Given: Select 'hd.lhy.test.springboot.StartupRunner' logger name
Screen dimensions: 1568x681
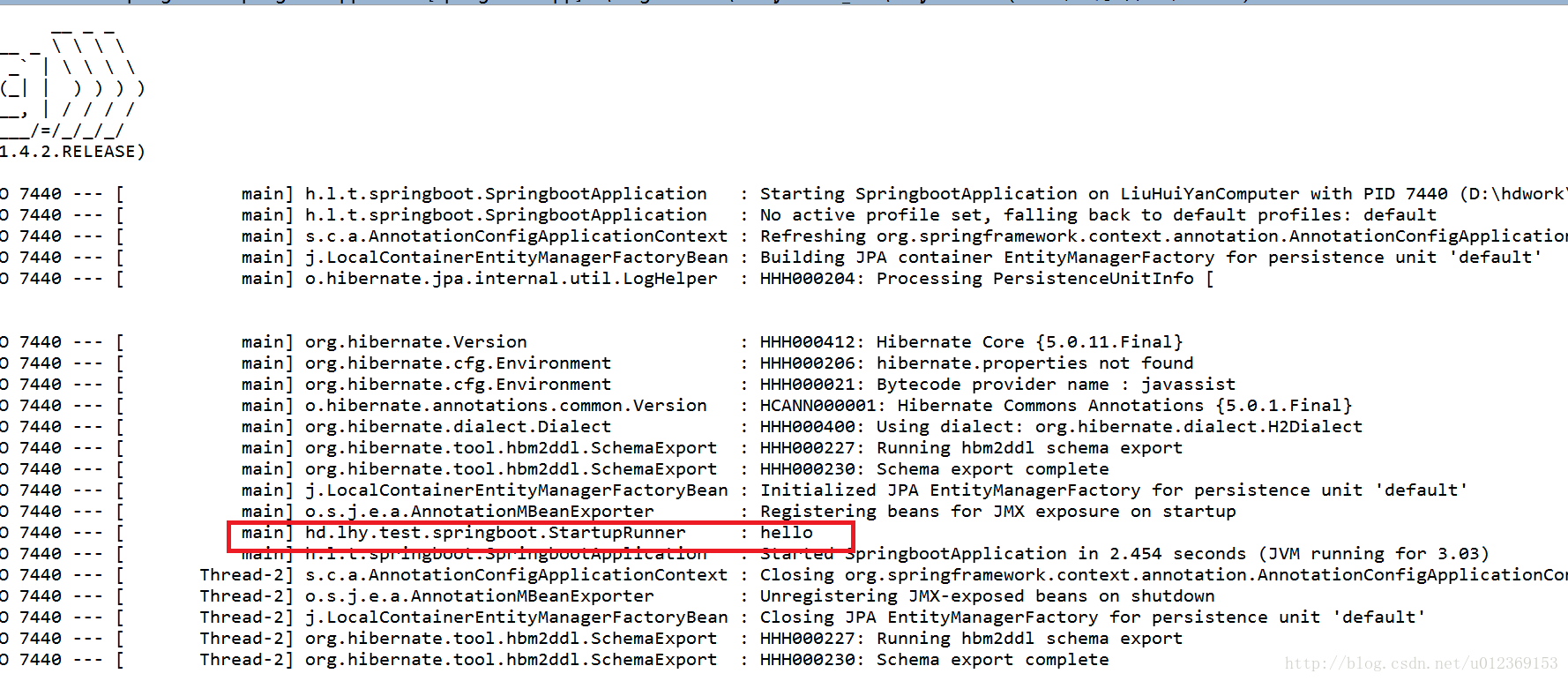Looking at the screenshot, I should (496, 533).
